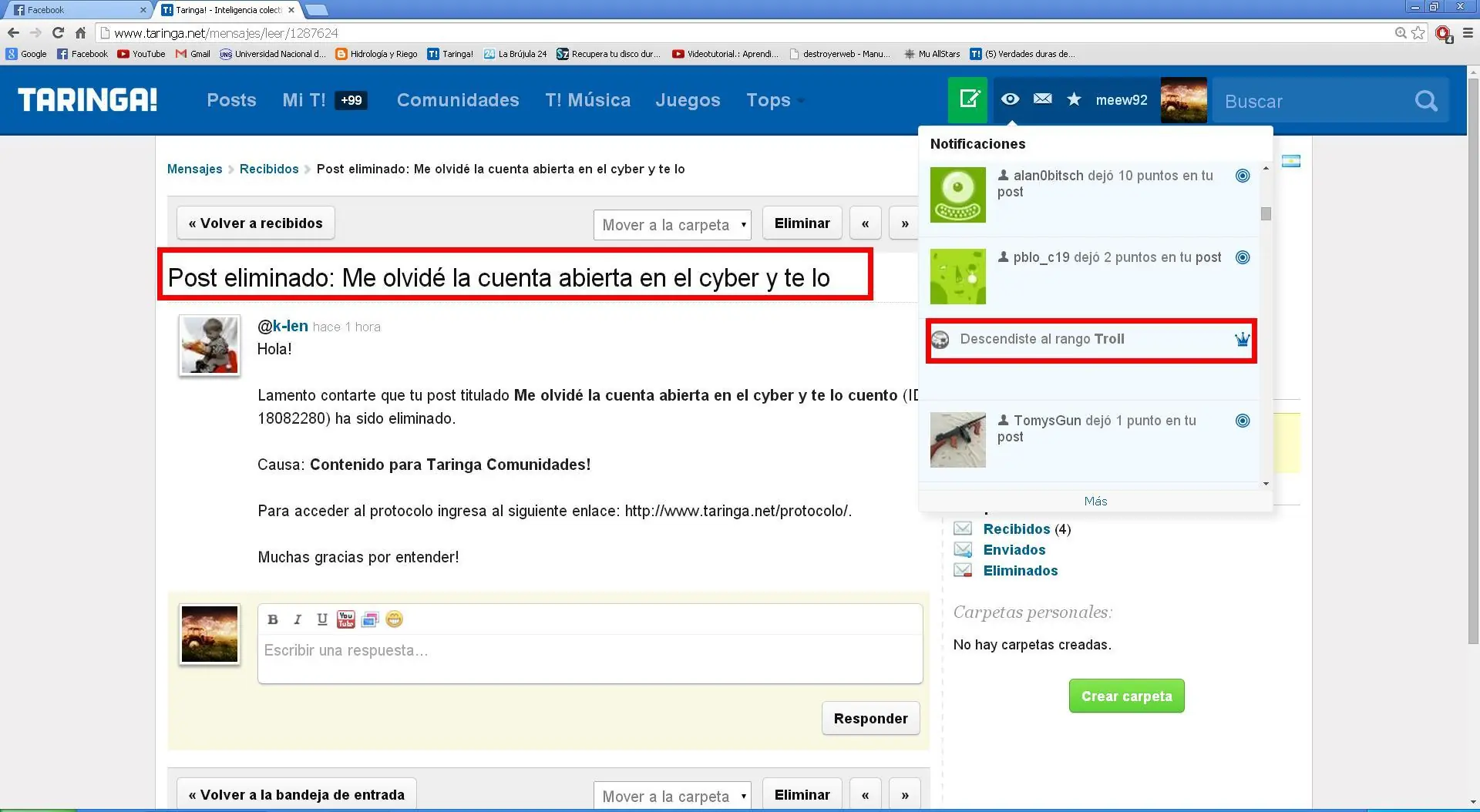Open emoticon picker in reply editor
The height and width of the screenshot is (812, 1480).
pyautogui.click(x=394, y=619)
